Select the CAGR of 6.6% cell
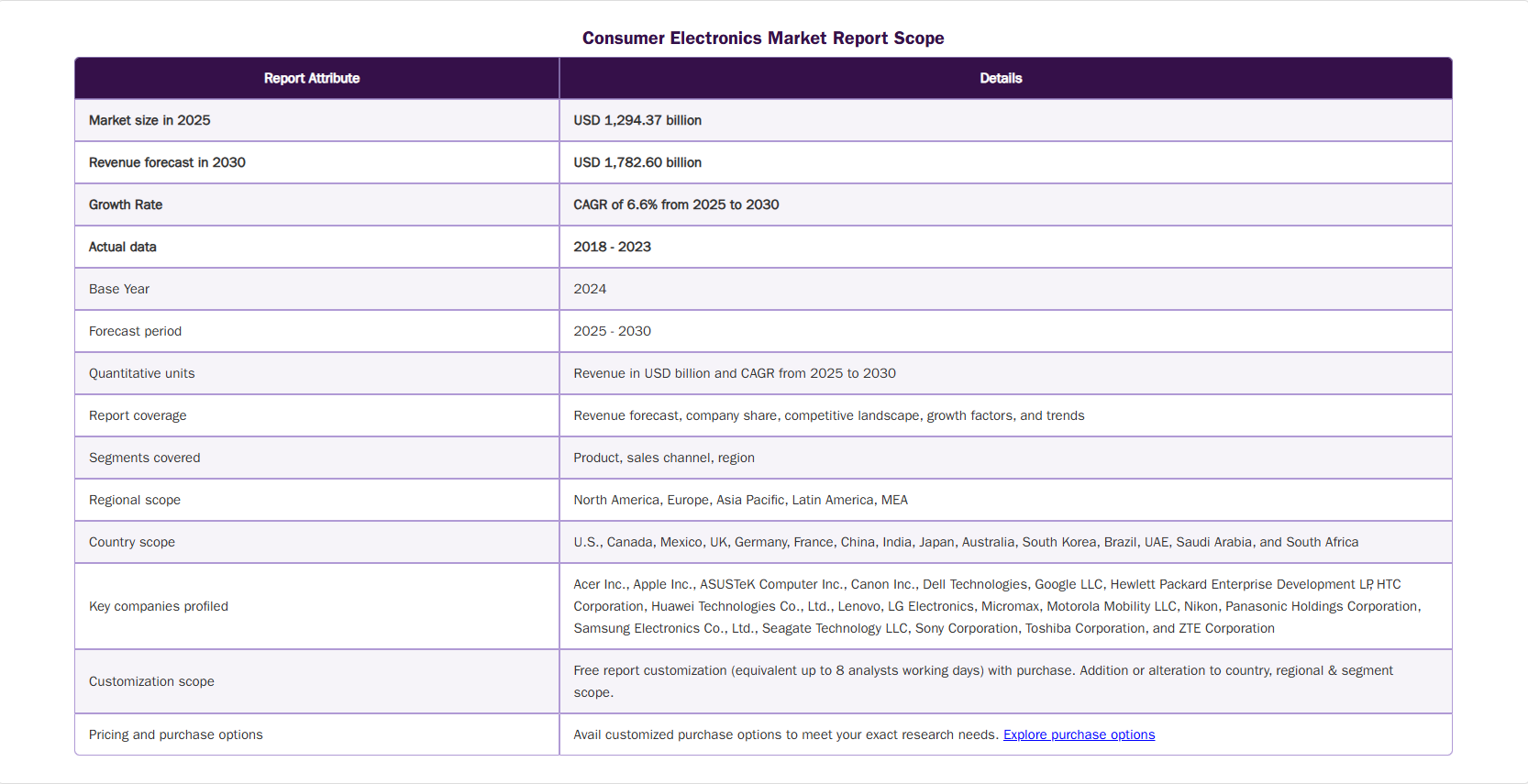 click(676, 204)
